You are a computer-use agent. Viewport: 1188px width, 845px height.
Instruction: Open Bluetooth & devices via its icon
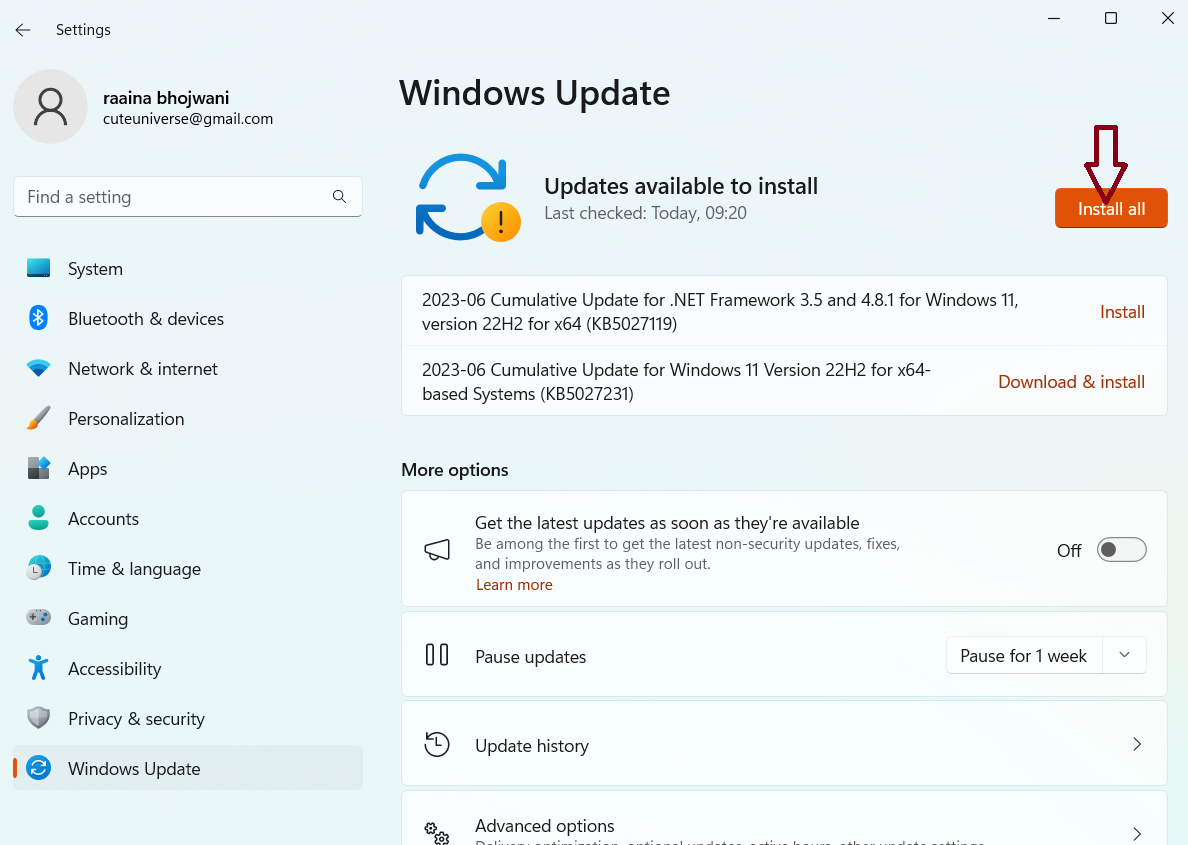pyautogui.click(x=38, y=318)
